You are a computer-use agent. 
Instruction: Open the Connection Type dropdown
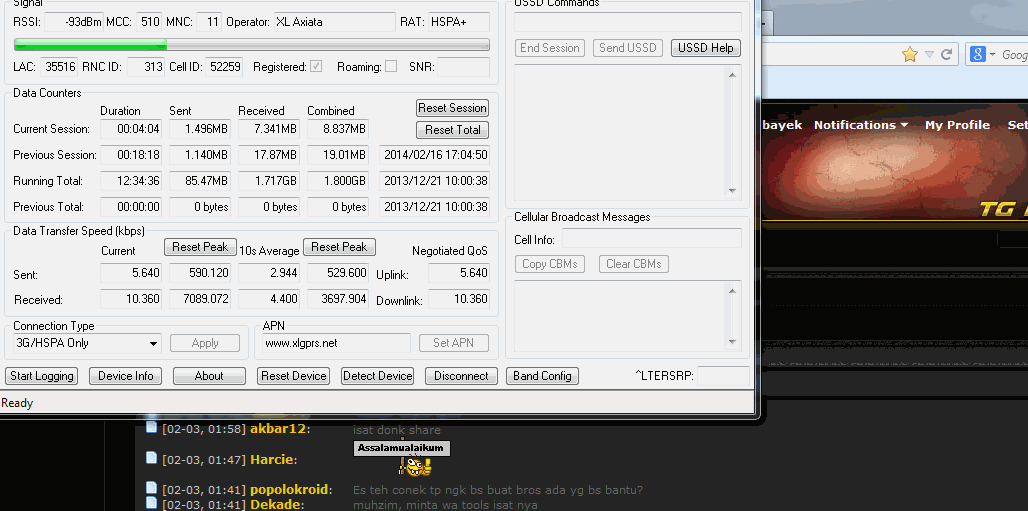click(x=87, y=343)
